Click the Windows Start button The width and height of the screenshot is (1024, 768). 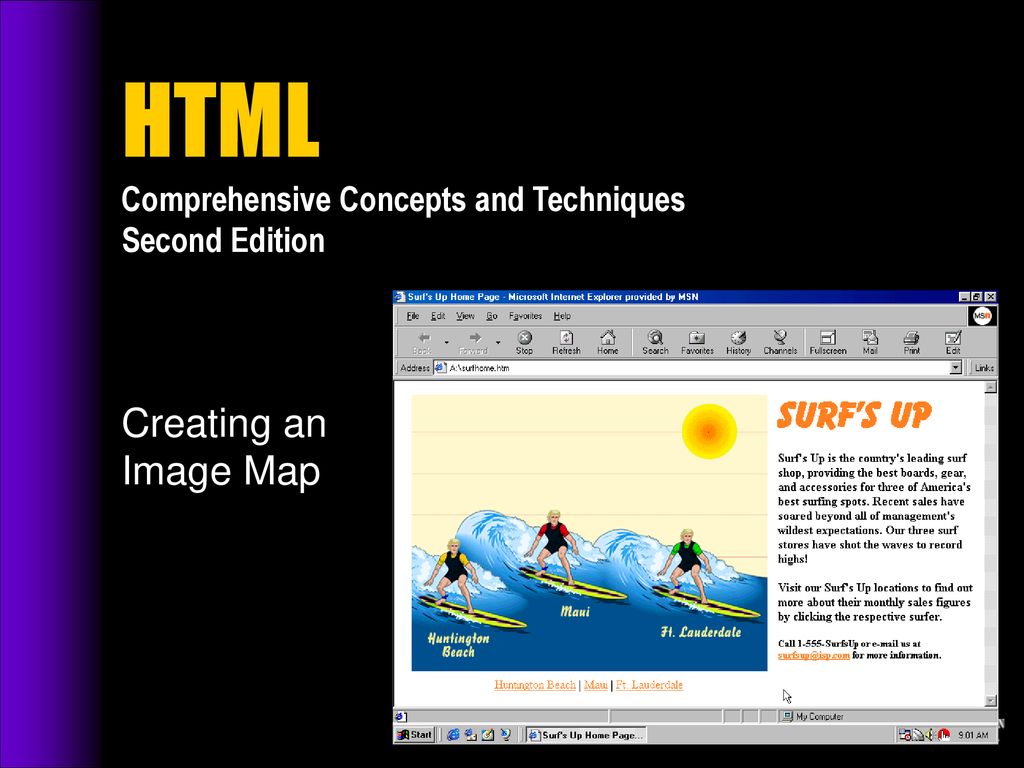click(415, 735)
